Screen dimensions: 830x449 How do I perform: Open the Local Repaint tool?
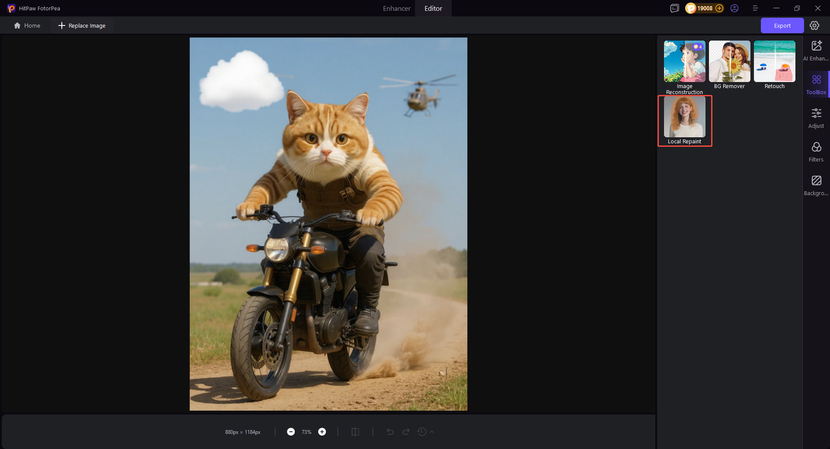pos(684,120)
